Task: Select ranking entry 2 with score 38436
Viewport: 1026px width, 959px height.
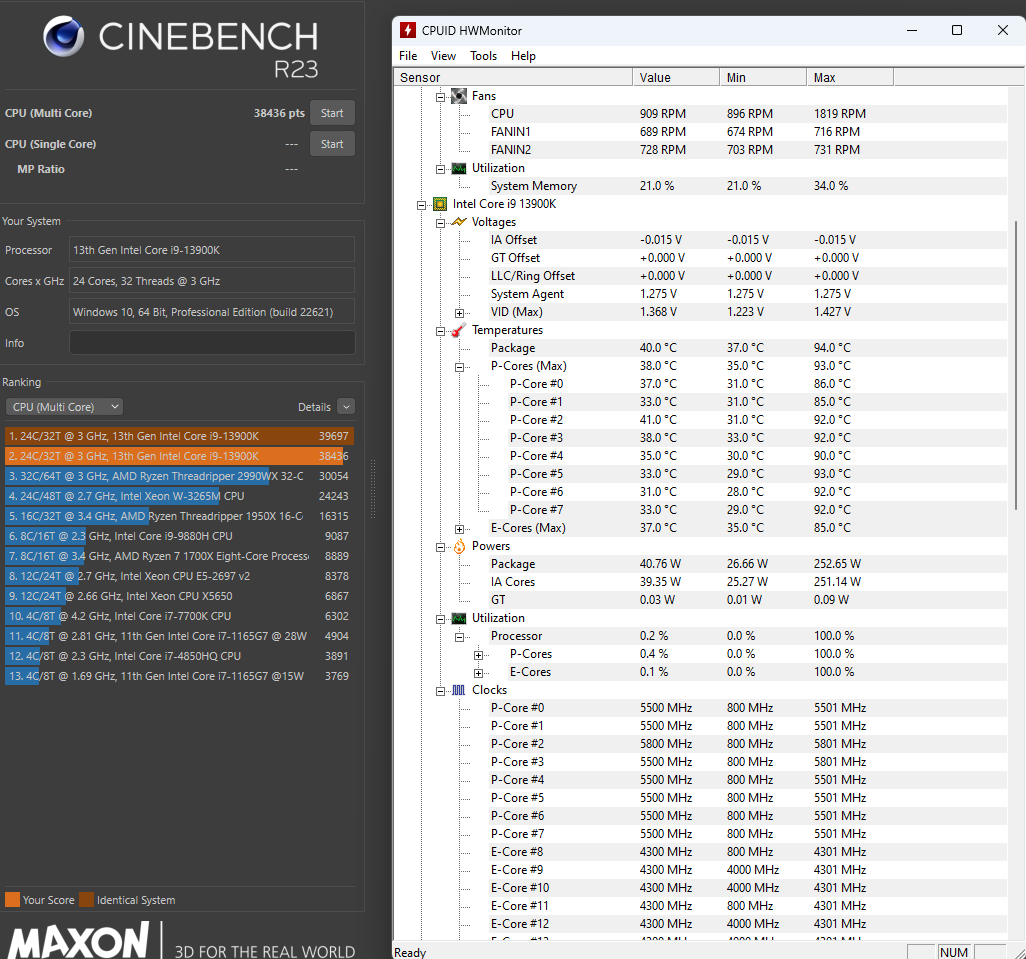Action: click(x=179, y=456)
